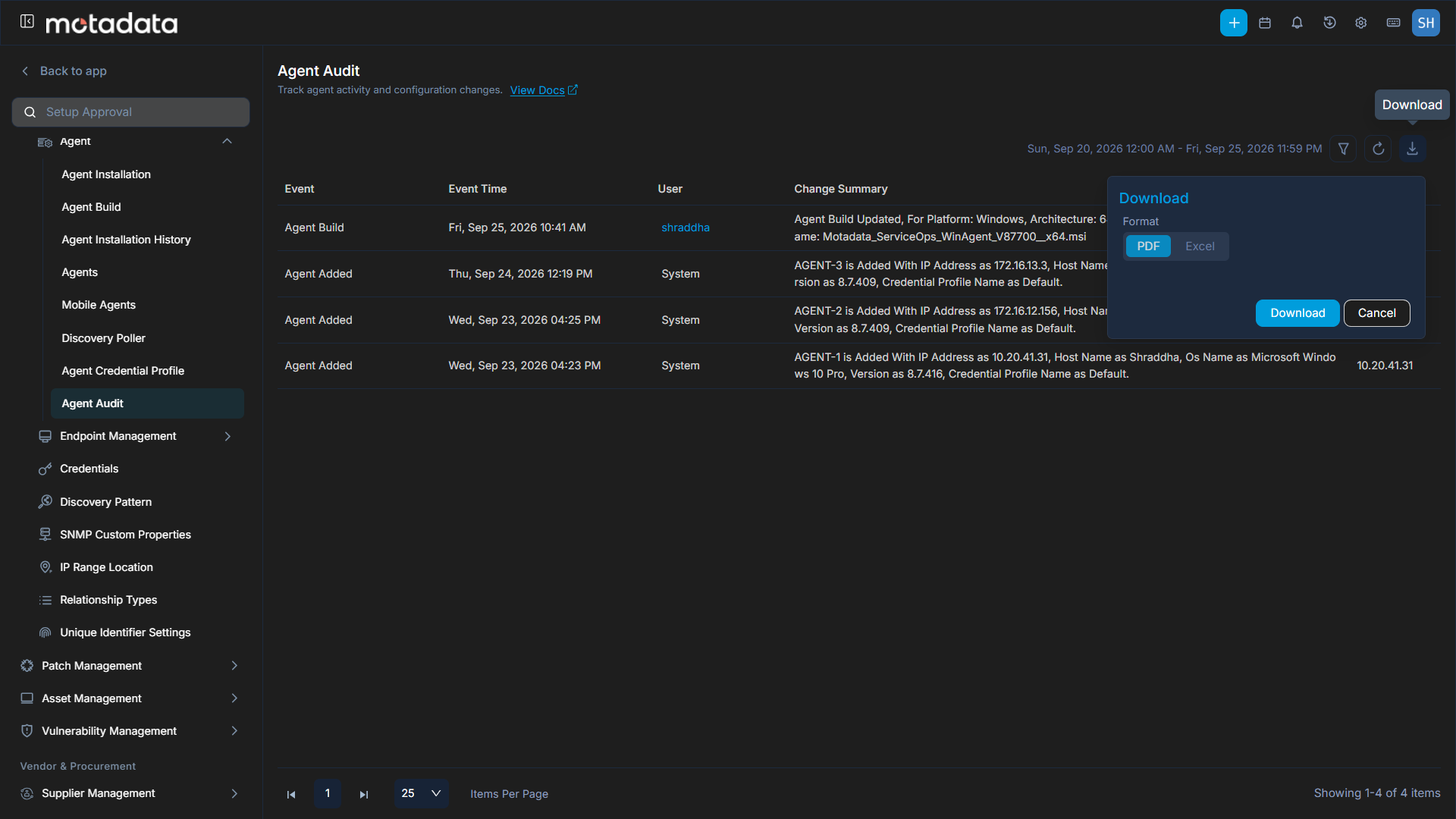Open the date range selector

point(1174,149)
